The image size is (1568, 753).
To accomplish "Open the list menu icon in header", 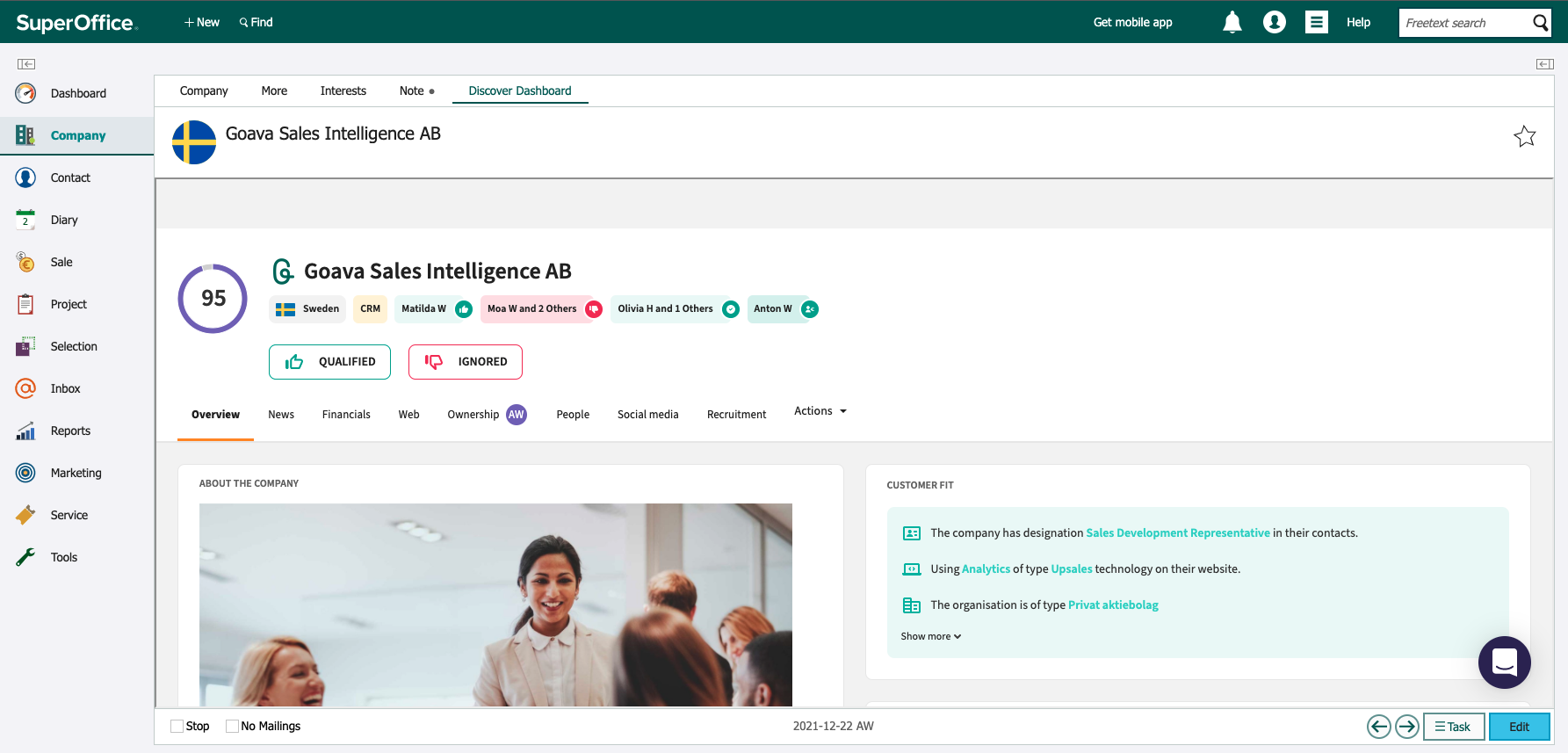I will coord(1316,22).
